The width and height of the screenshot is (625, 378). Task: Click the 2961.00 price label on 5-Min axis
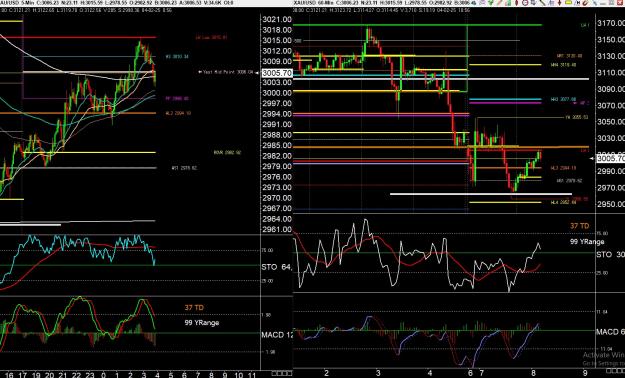click(277, 229)
